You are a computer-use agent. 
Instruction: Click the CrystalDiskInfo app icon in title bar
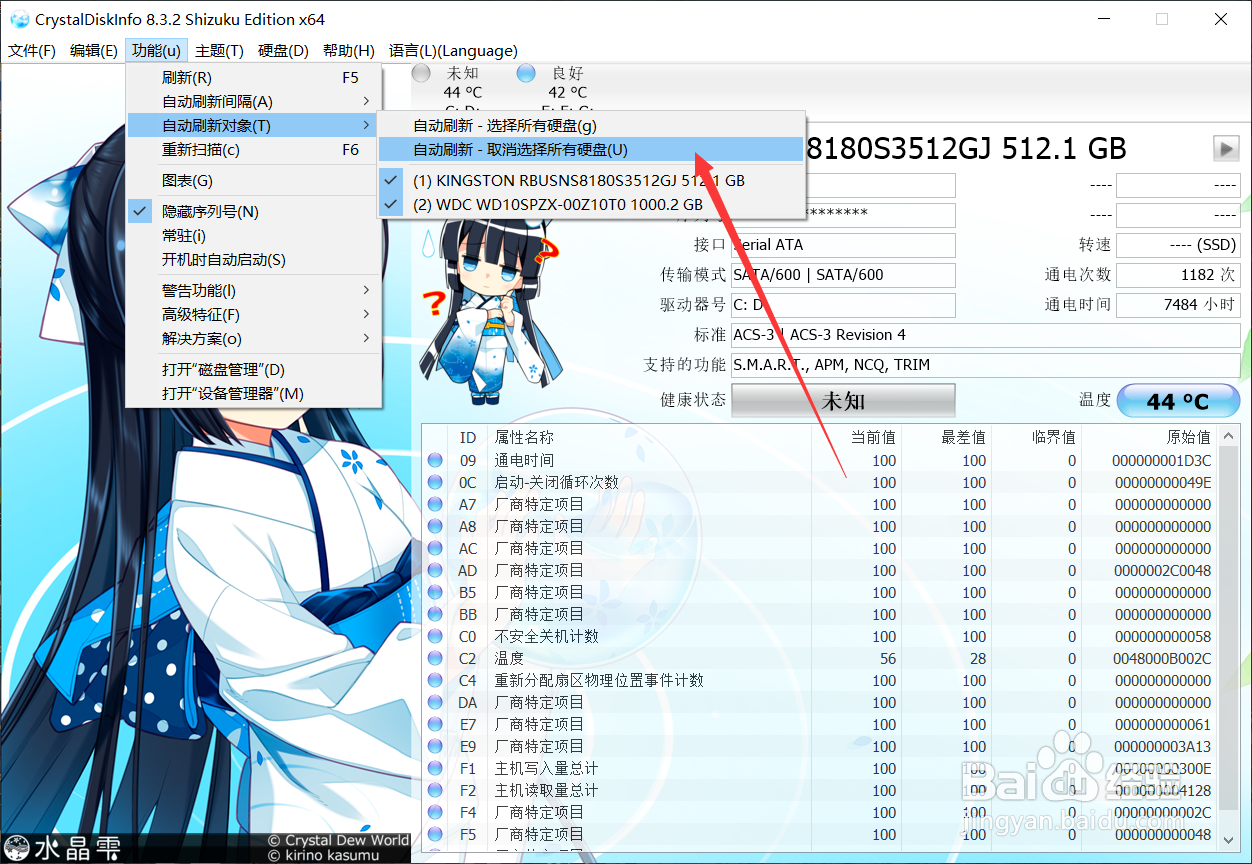click(19, 19)
